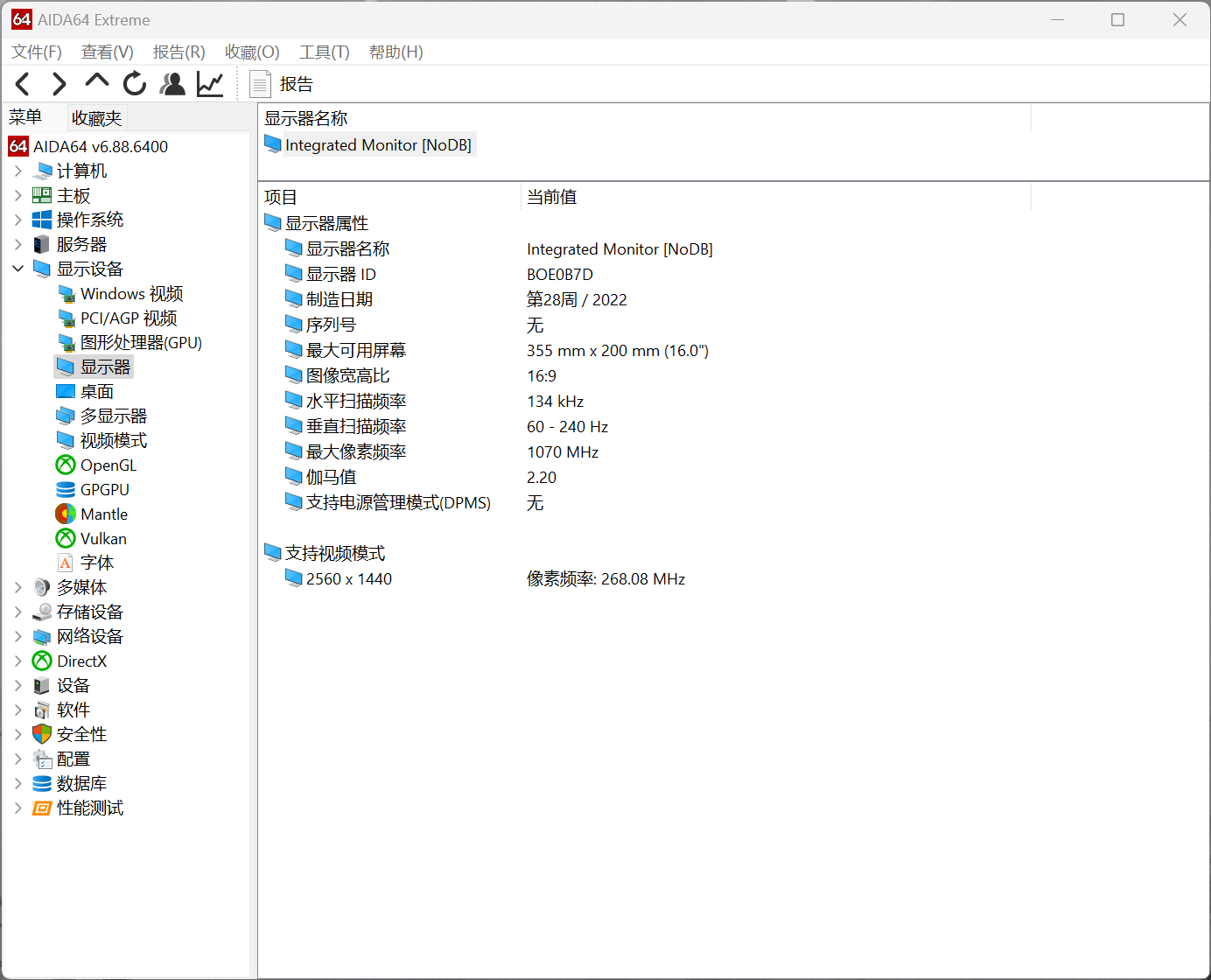Open the 工具(T) menu

[x=325, y=52]
